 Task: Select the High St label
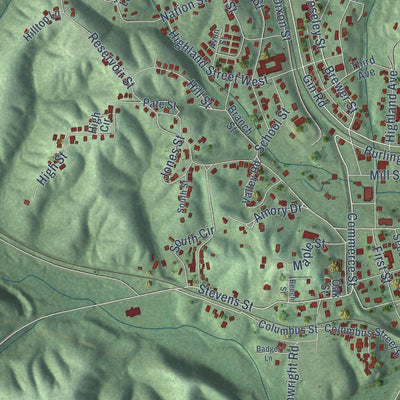pos(52,169)
